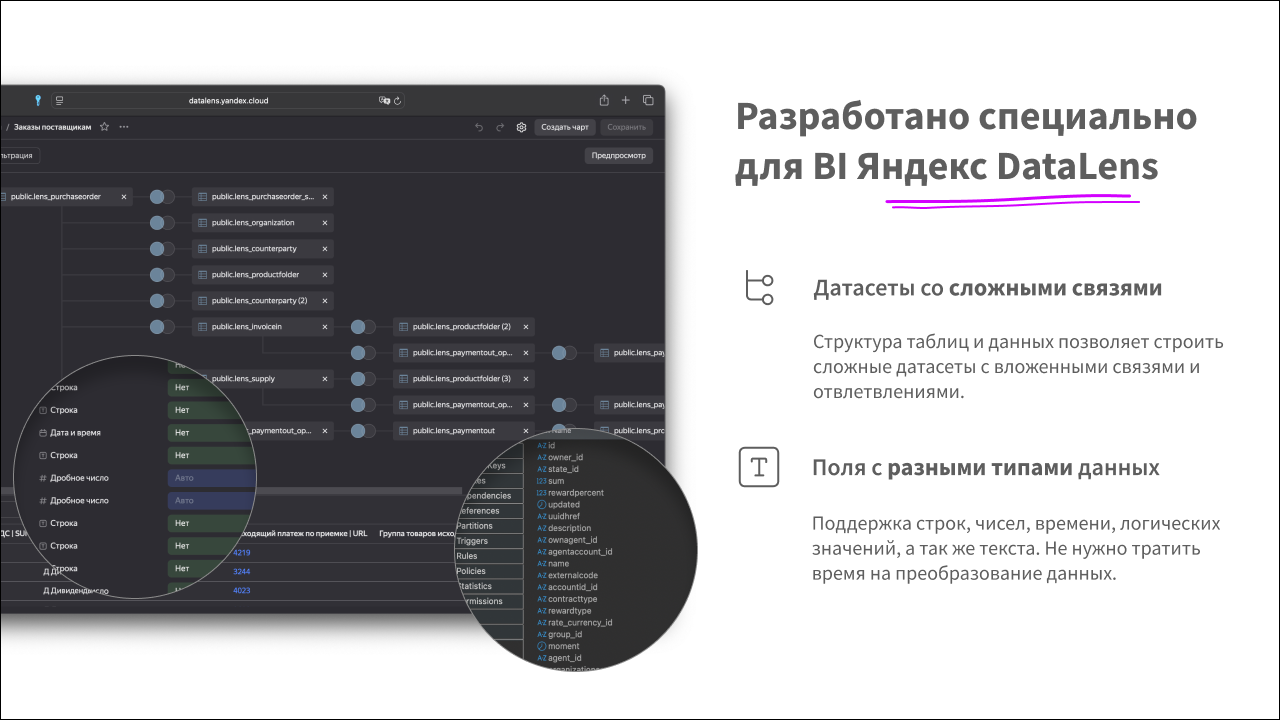Star the Заказы поставщикам dataset as favorite

click(x=104, y=127)
